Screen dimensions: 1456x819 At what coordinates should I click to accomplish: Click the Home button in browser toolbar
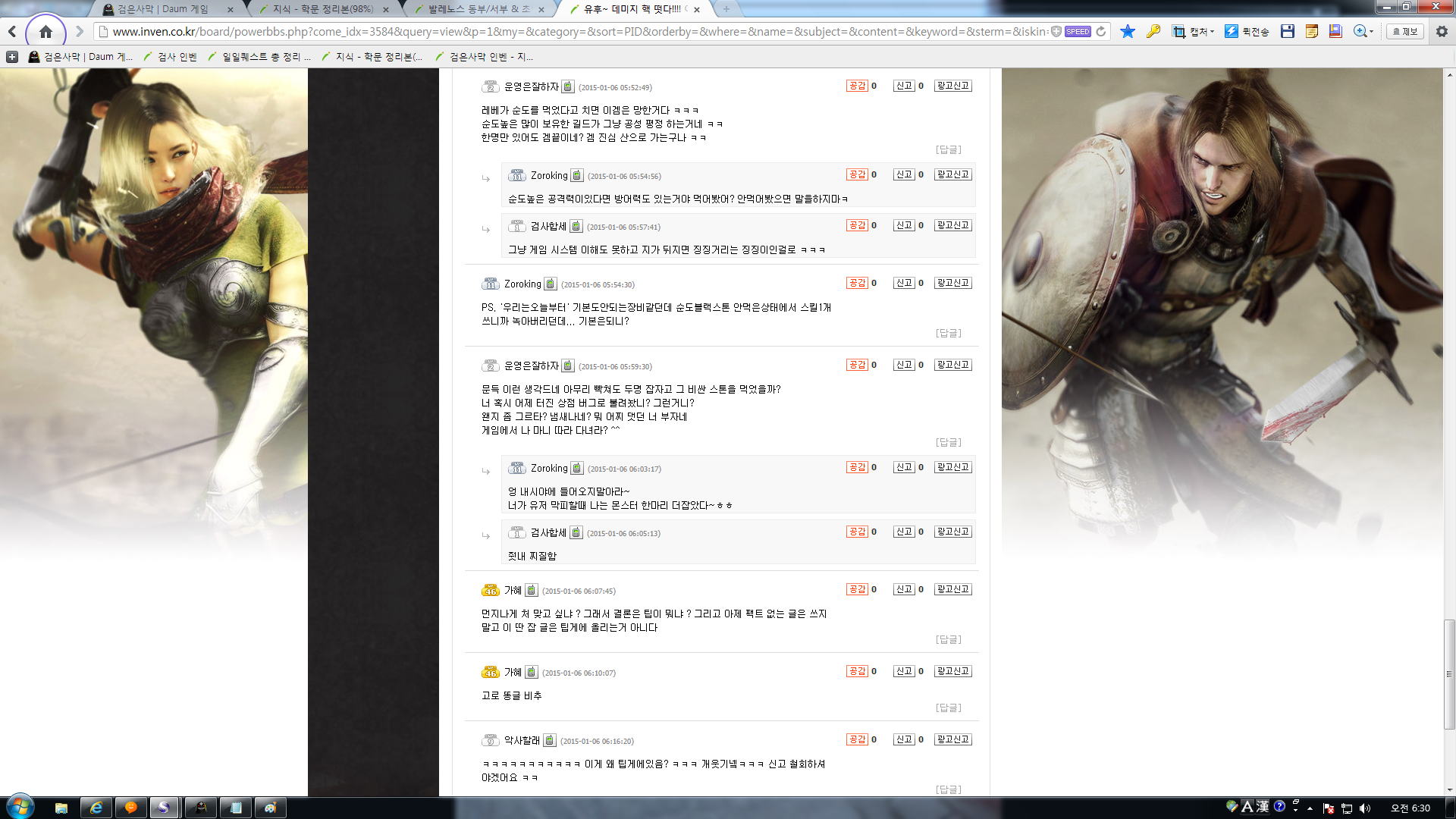point(45,32)
